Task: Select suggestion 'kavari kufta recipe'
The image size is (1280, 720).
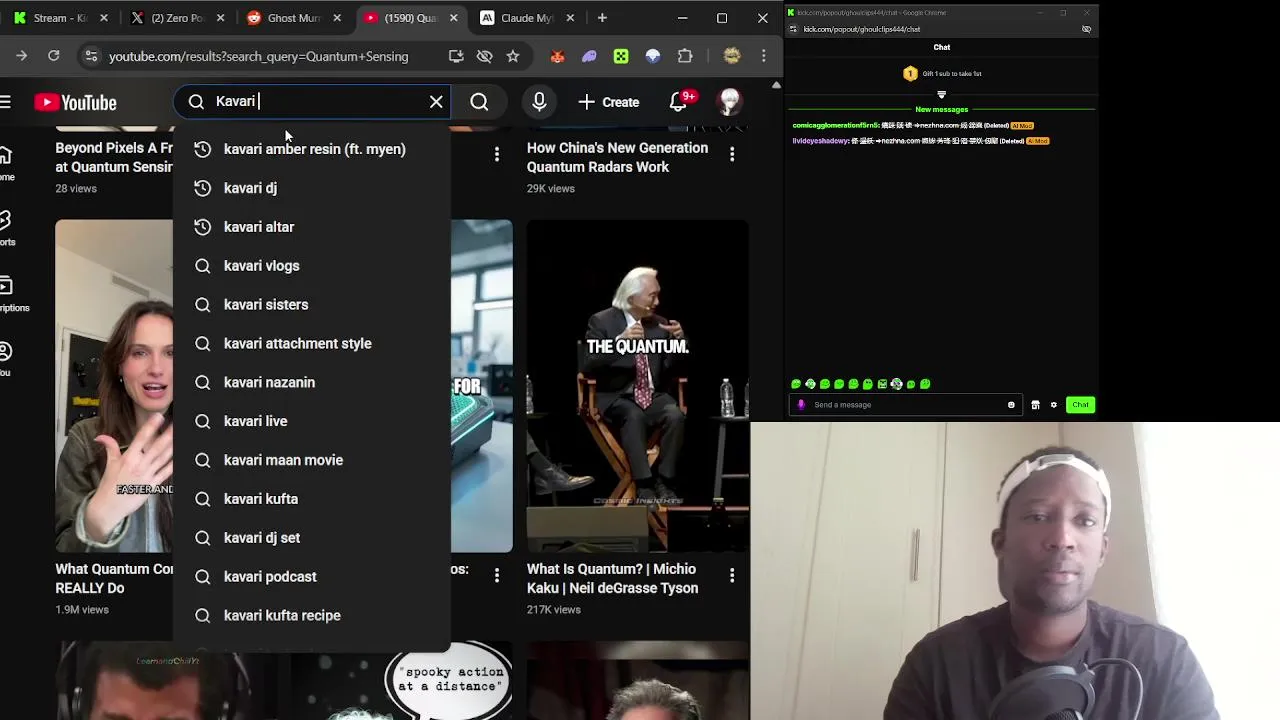Action: [x=312, y=616]
